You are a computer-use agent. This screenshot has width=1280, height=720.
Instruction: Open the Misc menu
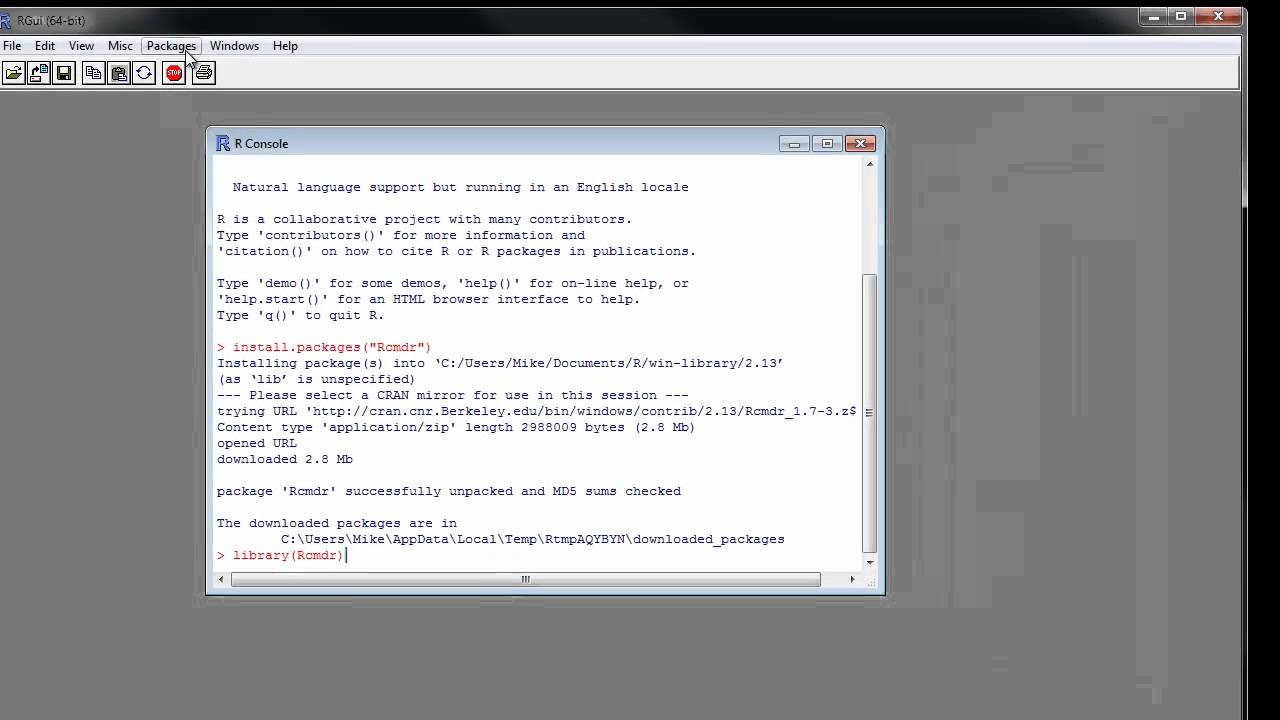pyautogui.click(x=120, y=46)
